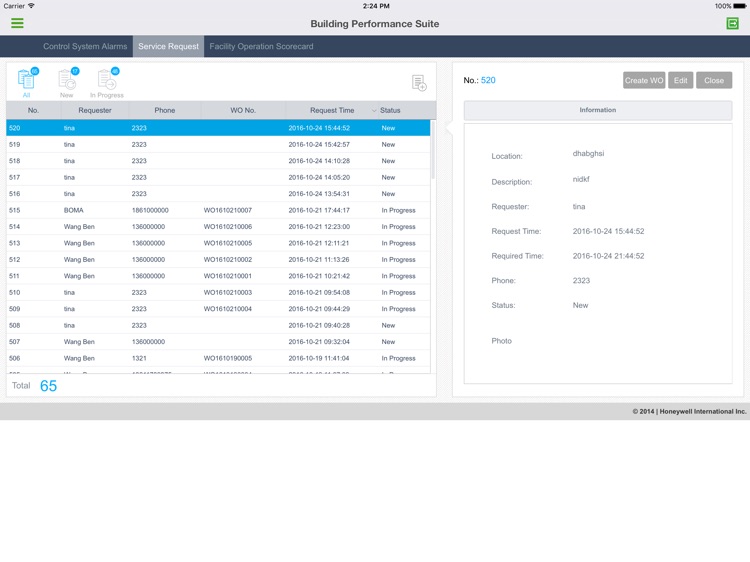Click work order WO1610190005
Image resolution: width=750 pixels, height=562 pixels.
point(228,358)
